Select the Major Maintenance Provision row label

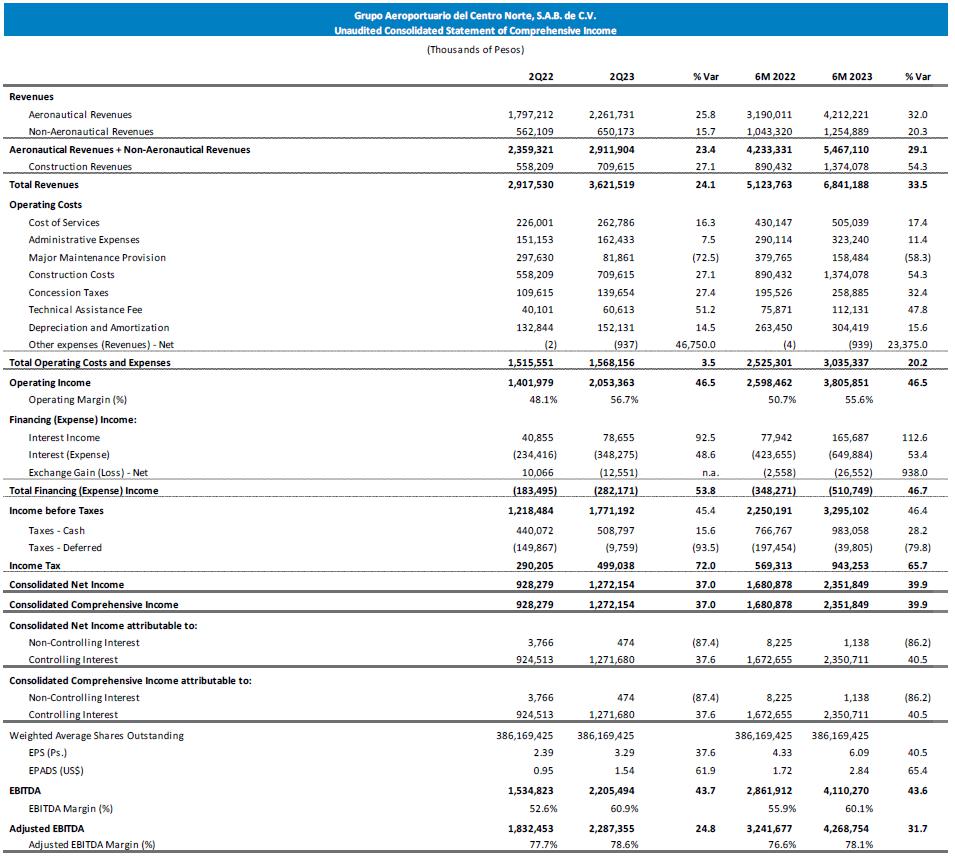[97, 257]
